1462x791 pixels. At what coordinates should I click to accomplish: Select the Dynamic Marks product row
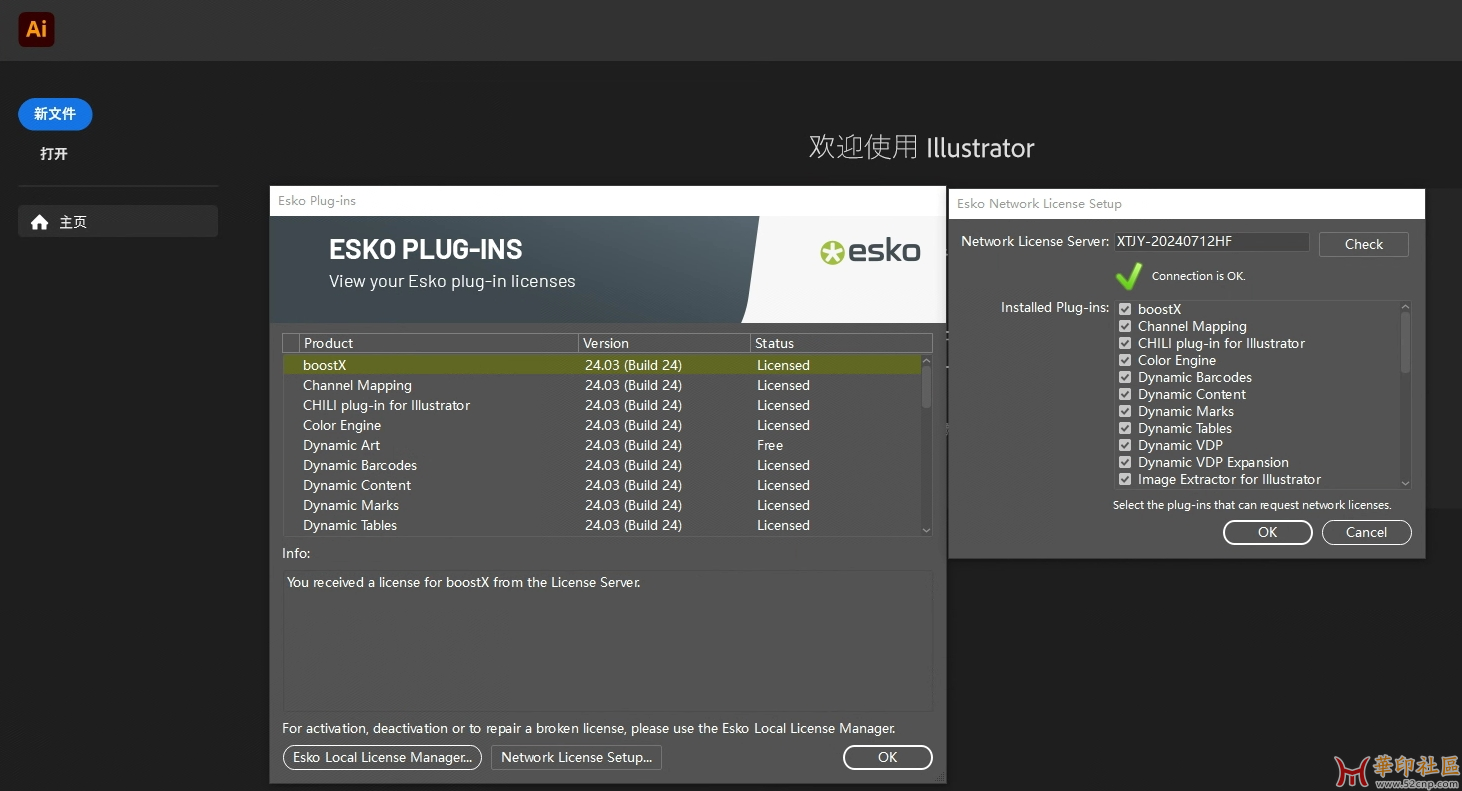tap(601, 505)
